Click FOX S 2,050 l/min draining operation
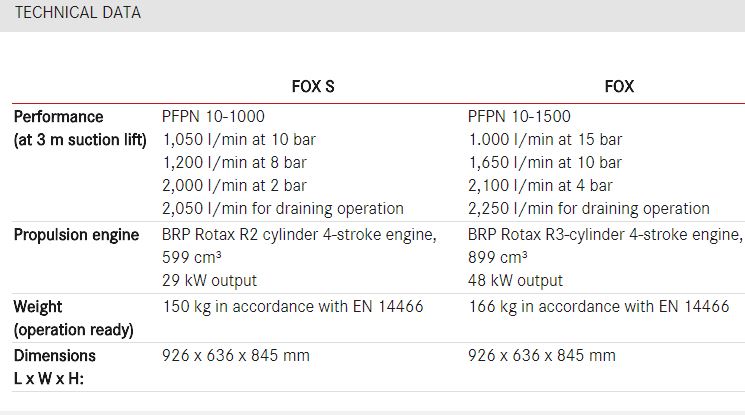This screenshot has height=415, width=745. click(283, 209)
